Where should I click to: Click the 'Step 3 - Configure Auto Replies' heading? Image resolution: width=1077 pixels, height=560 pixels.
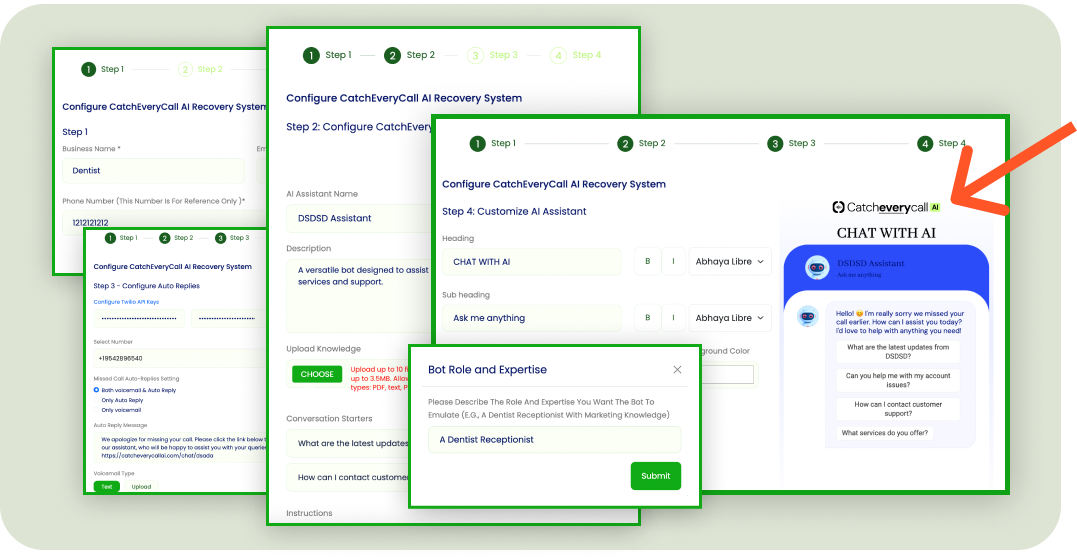(146, 286)
